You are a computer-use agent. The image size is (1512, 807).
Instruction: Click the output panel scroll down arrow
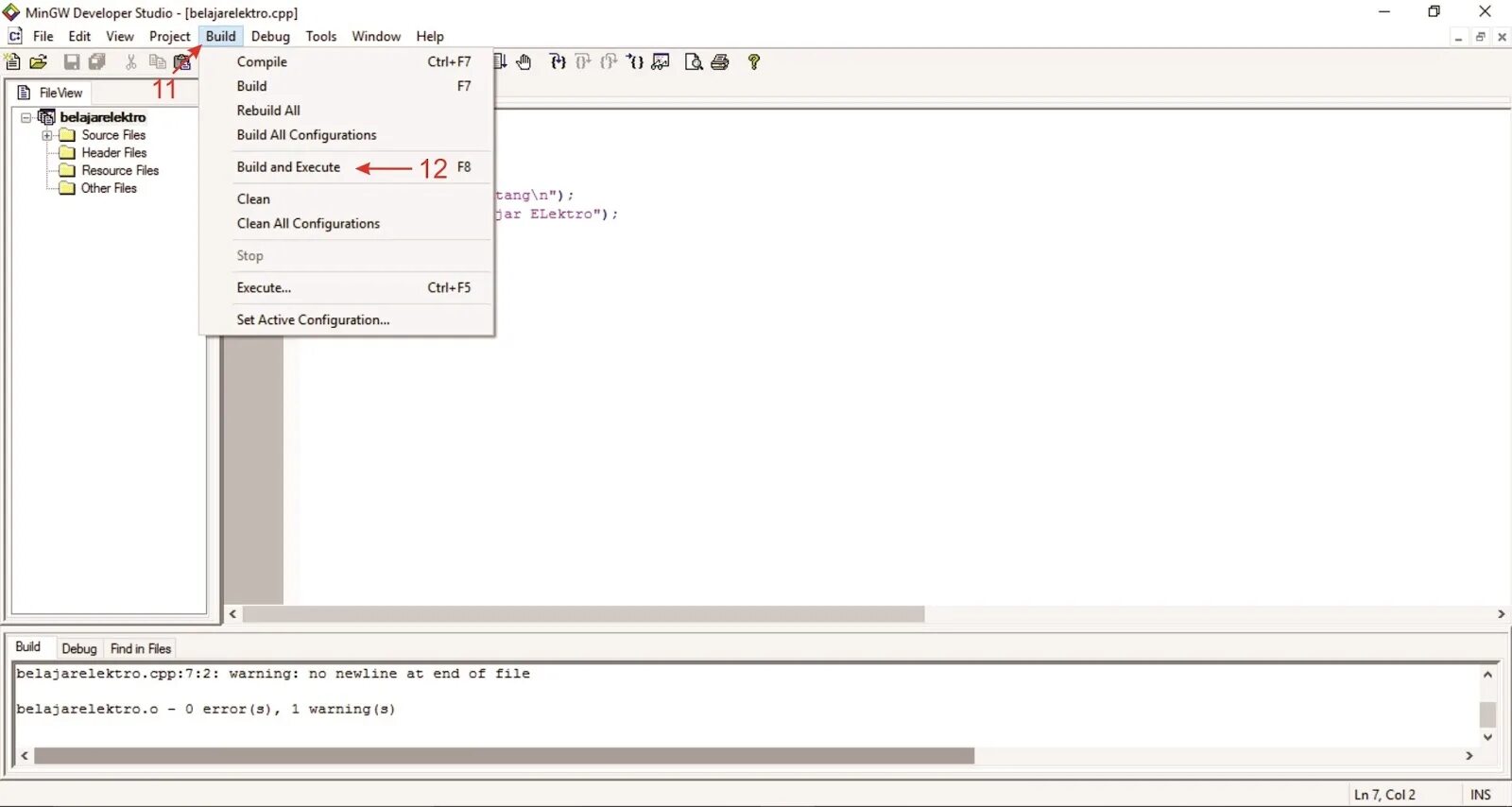click(1487, 737)
